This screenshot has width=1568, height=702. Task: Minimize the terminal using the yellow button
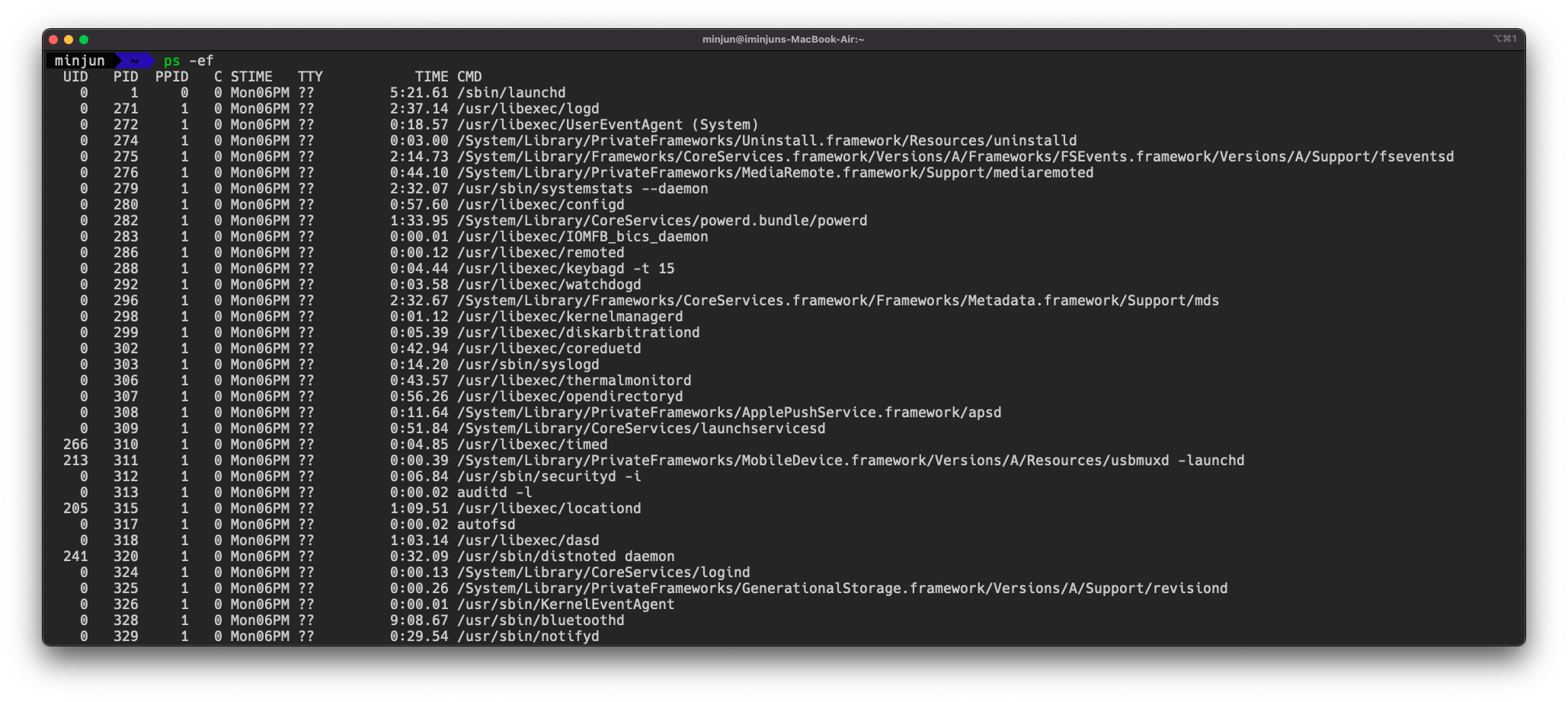pos(69,40)
